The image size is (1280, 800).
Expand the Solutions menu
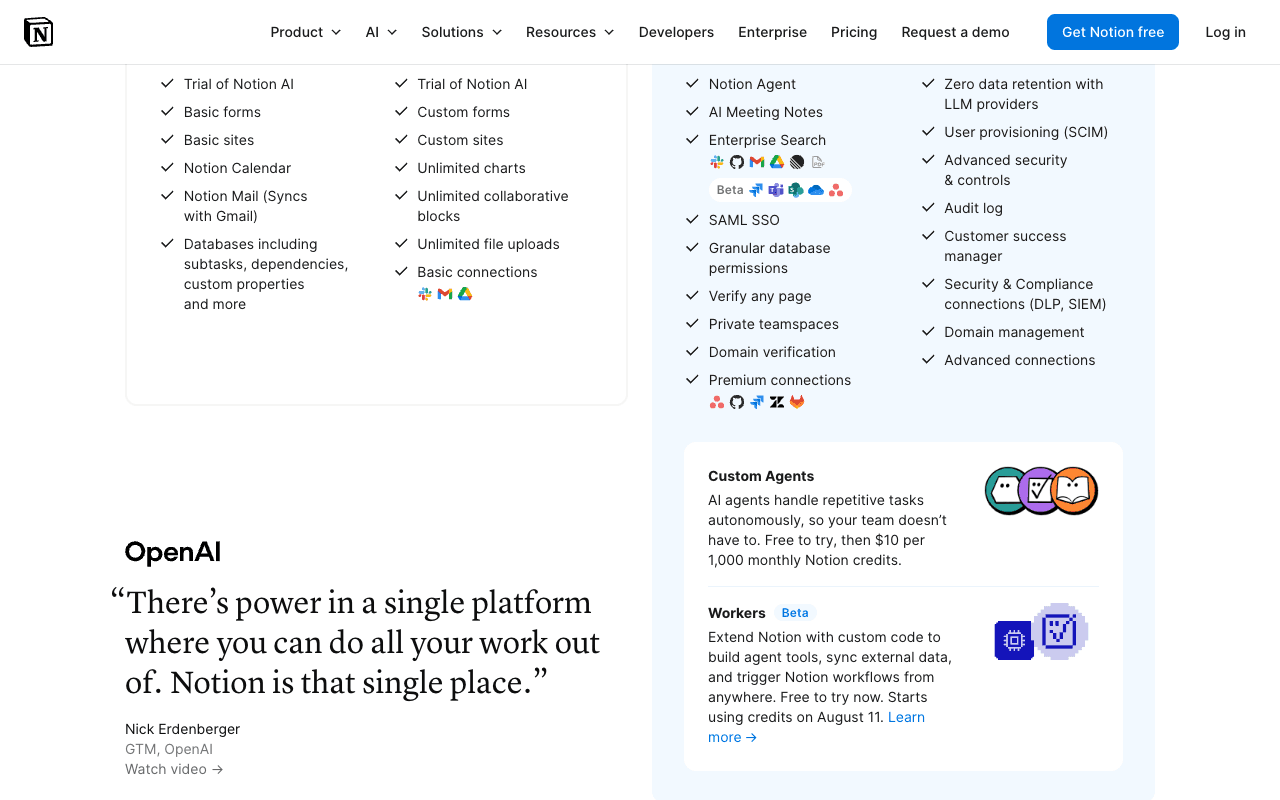[x=461, y=32]
